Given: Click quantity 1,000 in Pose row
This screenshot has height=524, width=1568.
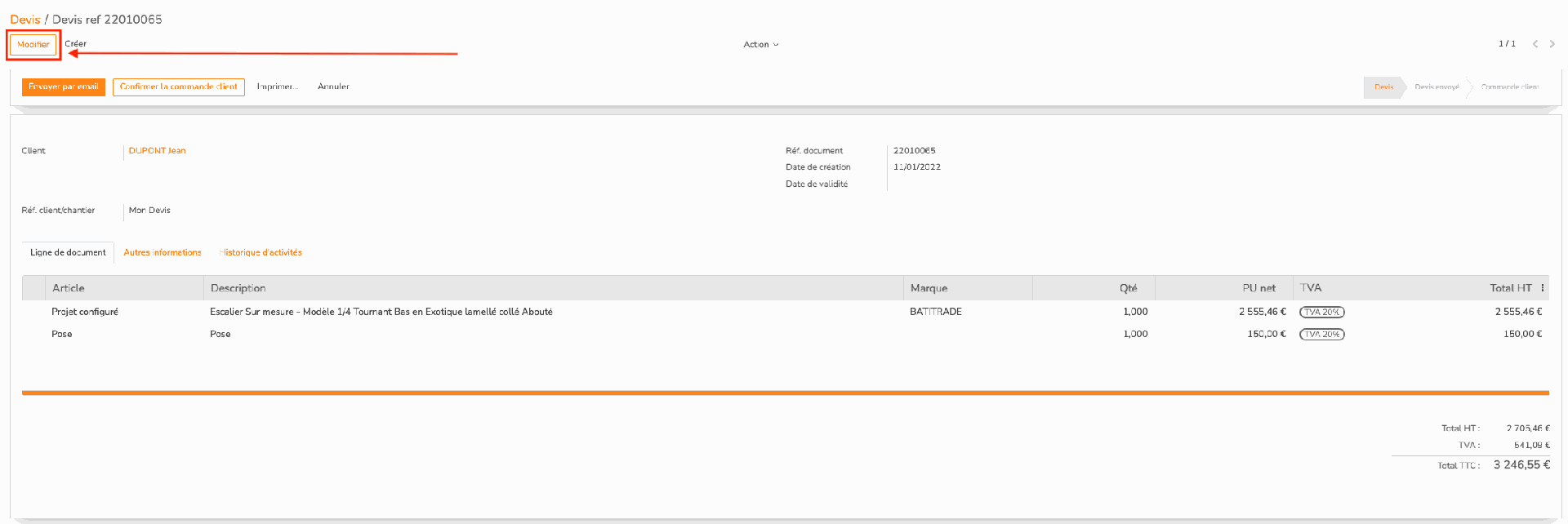Looking at the screenshot, I should pos(1135,335).
